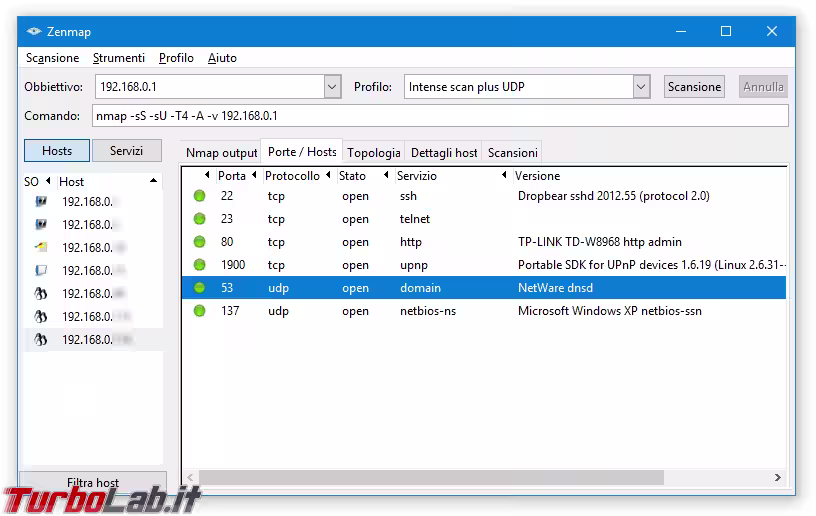Click the left arrow of the horizontal scrollbar
816x516 pixels.
(190, 478)
